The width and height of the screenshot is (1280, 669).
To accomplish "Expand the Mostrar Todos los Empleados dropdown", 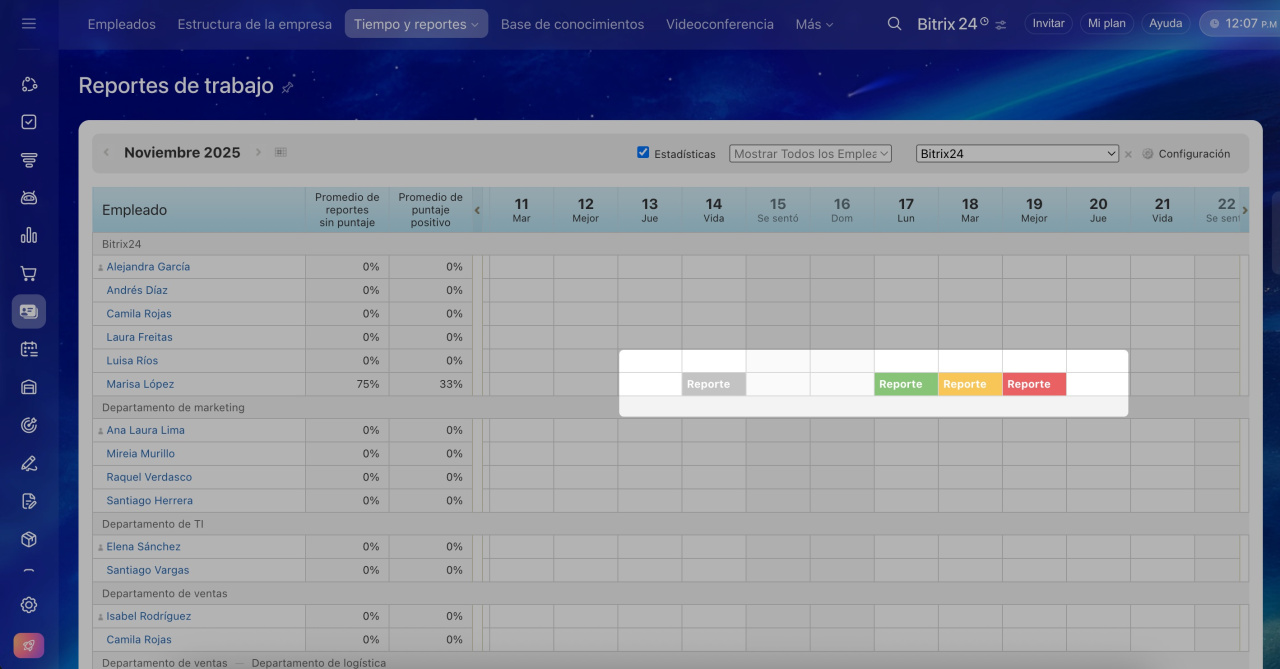I will click(x=810, y=154).
